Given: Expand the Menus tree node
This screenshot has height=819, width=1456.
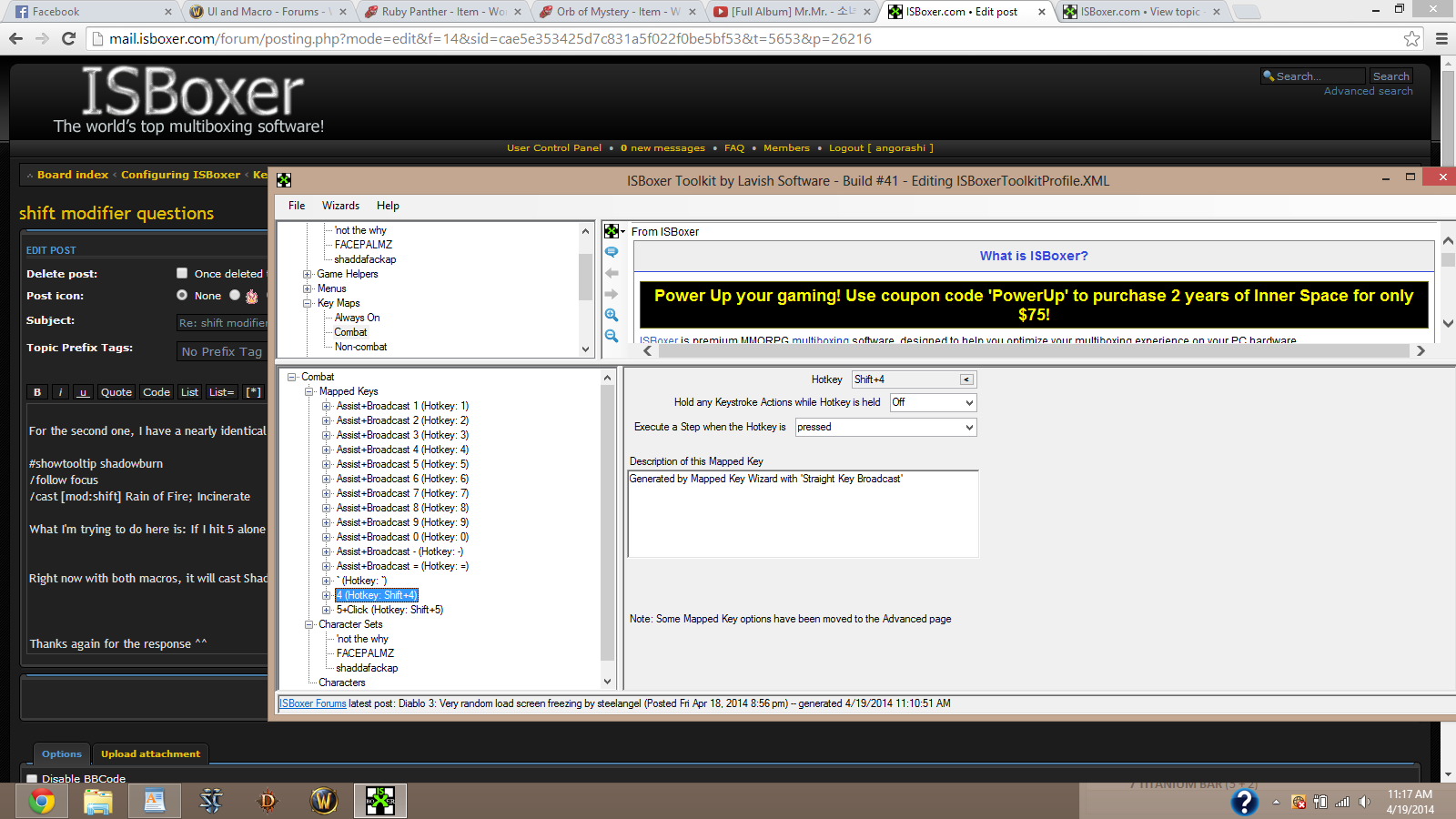Looking at the screenshot, I should tap(308, 288).
